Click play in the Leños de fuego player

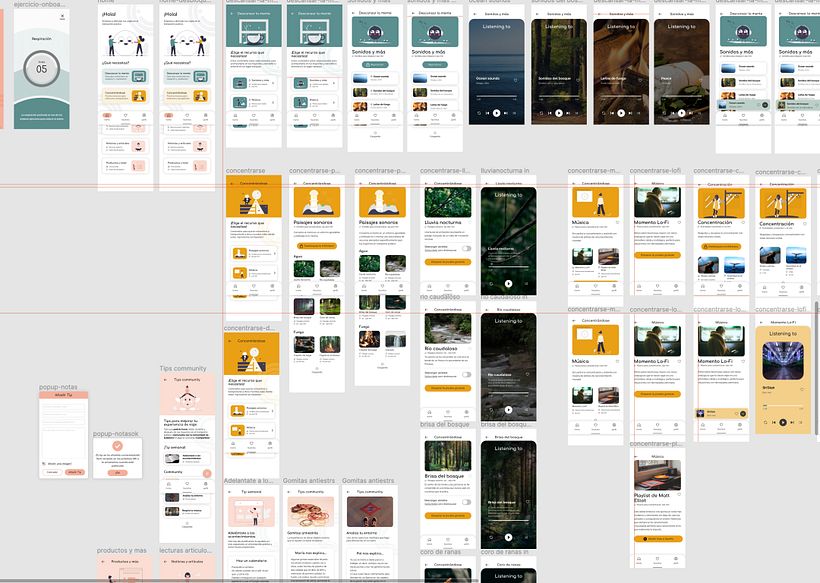621,113
